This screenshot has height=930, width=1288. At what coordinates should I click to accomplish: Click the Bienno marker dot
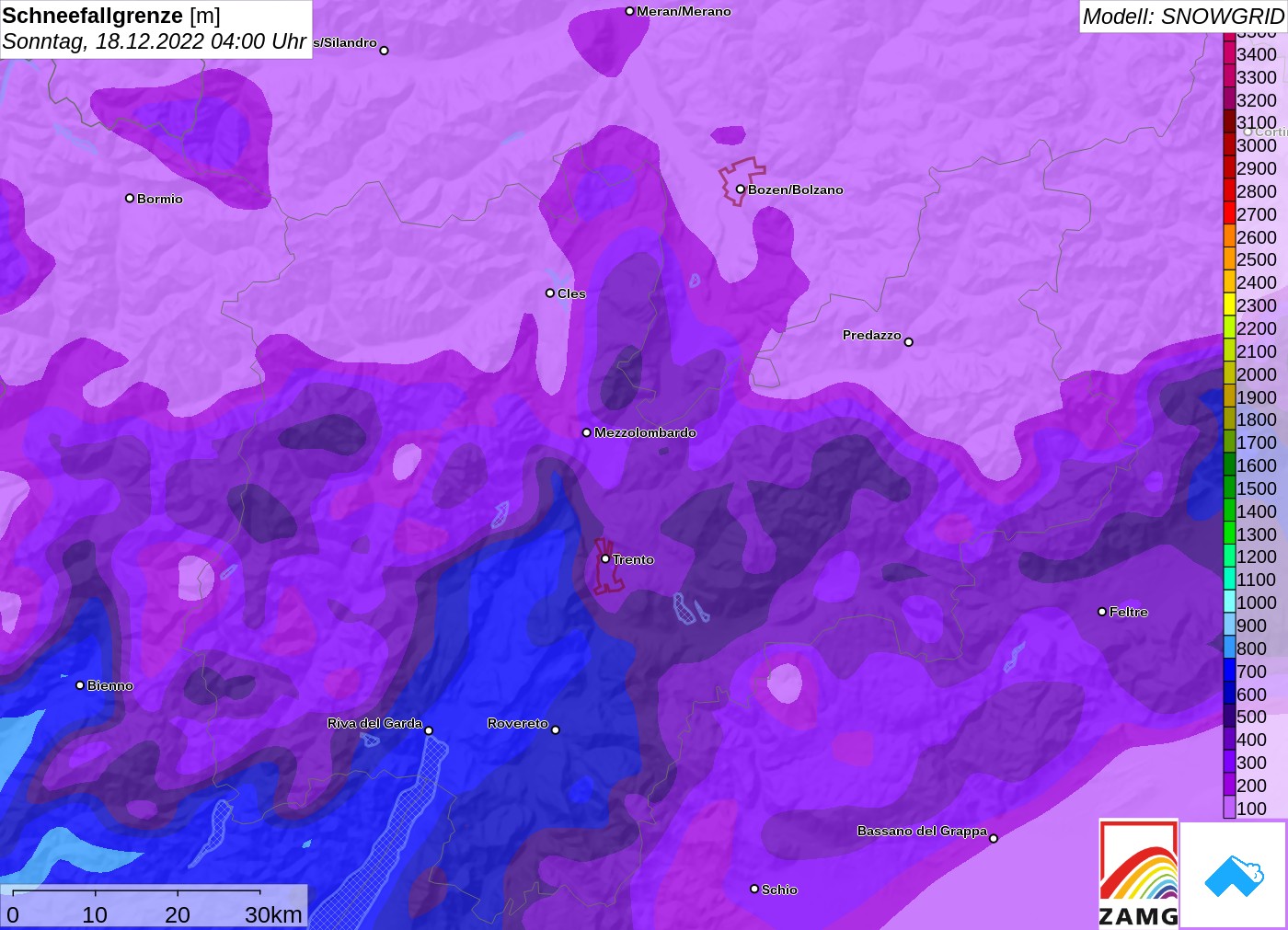pyautogui.click(x=80, y=685)
